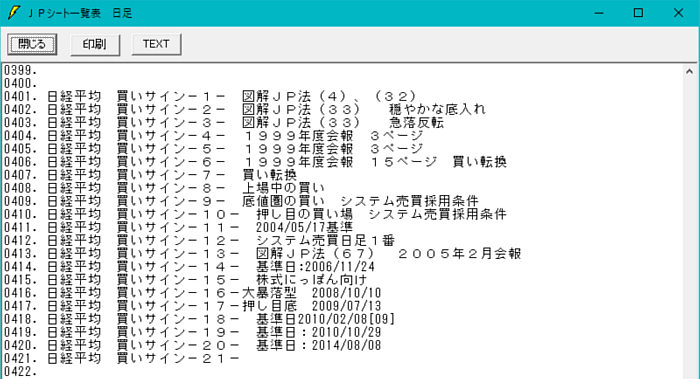Screen dimensions: 700x379
Task: Click the TEXT button
Action: click(156, 44)
